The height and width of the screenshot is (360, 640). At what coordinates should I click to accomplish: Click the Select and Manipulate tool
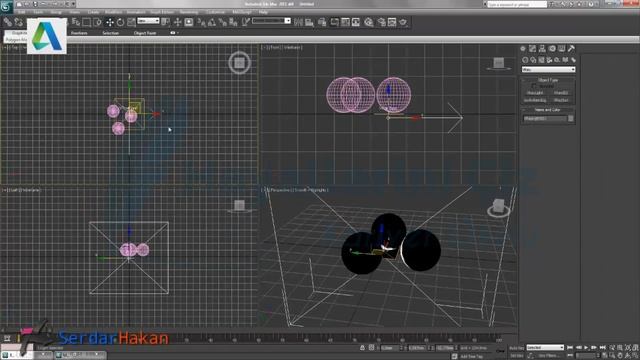pyautogui.click(x=178, y=22)
